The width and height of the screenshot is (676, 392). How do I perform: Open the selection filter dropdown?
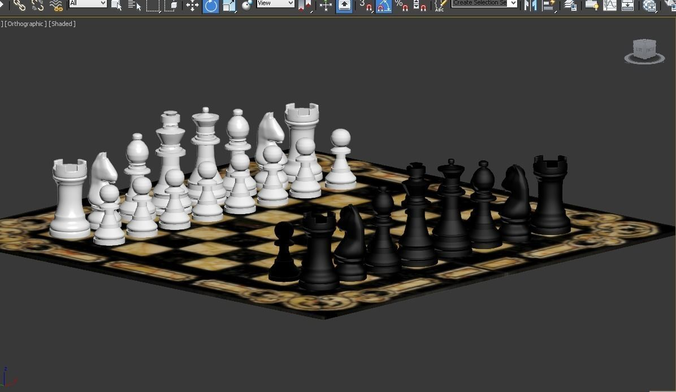pyautogui.click(x=88, y=3)
